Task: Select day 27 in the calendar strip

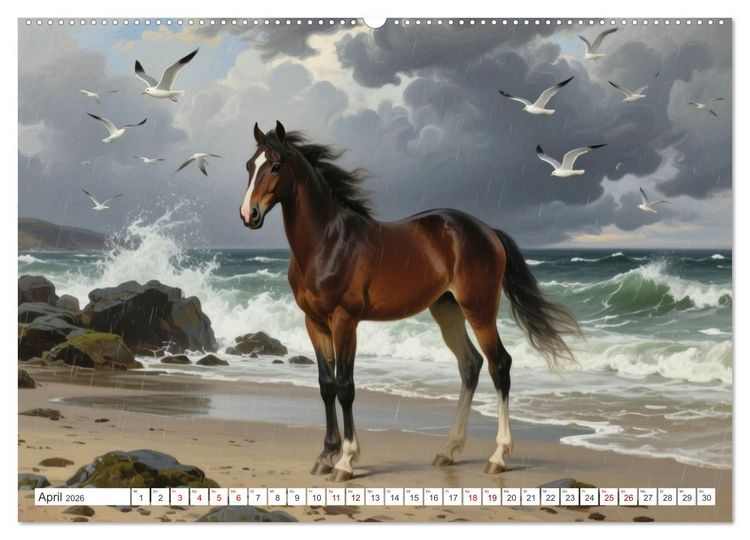Action: point(648,496)
